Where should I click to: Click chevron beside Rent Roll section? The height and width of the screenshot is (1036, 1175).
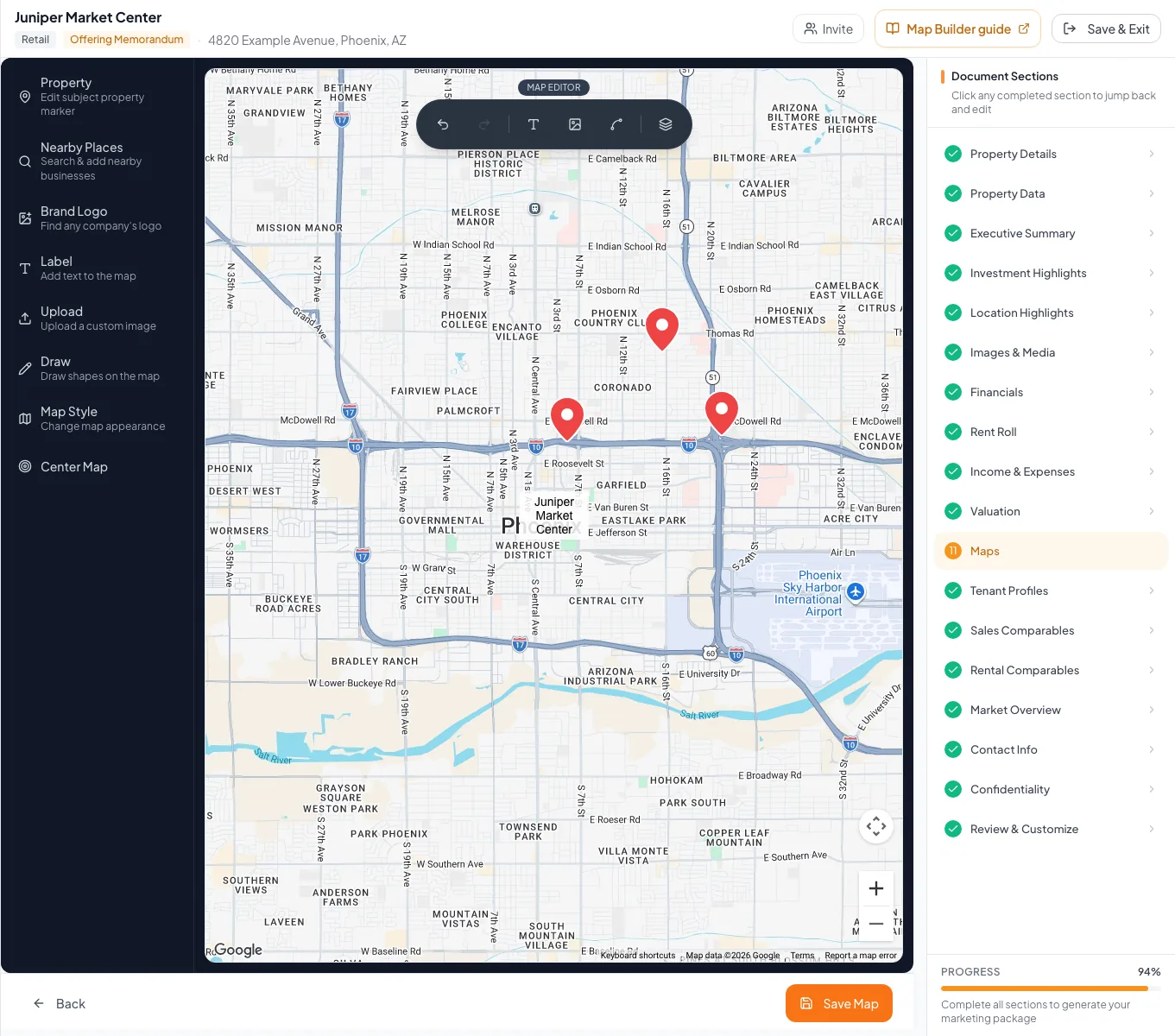[x=1152, y=432]
